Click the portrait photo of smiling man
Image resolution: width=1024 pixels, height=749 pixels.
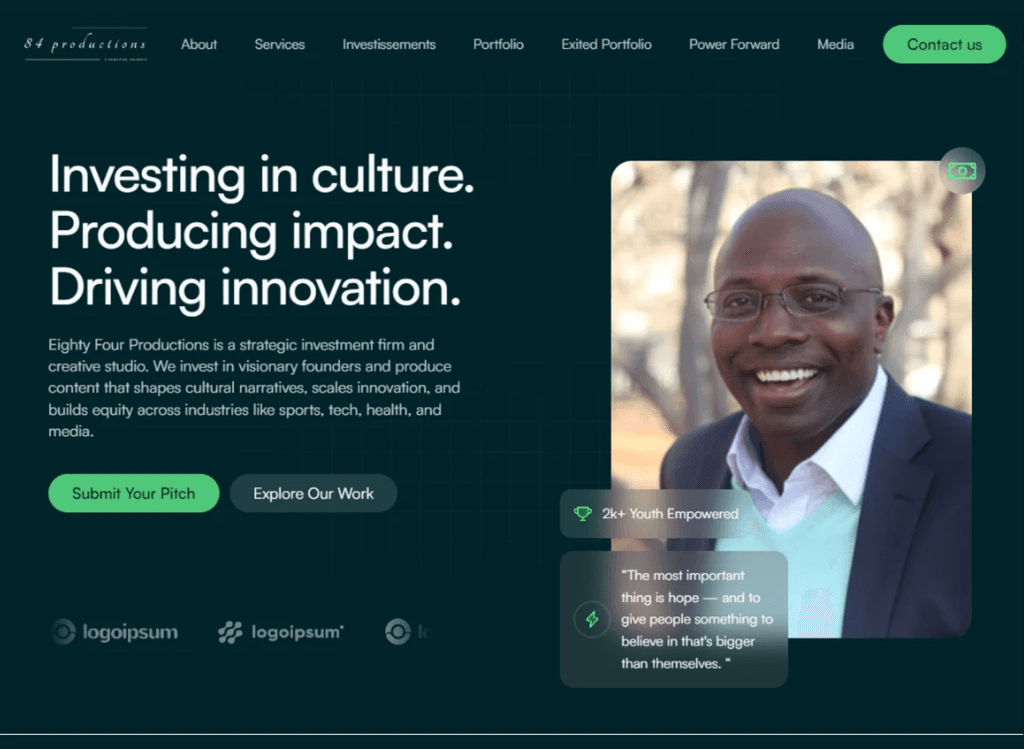pyautogui.click(x=791, y=398)
